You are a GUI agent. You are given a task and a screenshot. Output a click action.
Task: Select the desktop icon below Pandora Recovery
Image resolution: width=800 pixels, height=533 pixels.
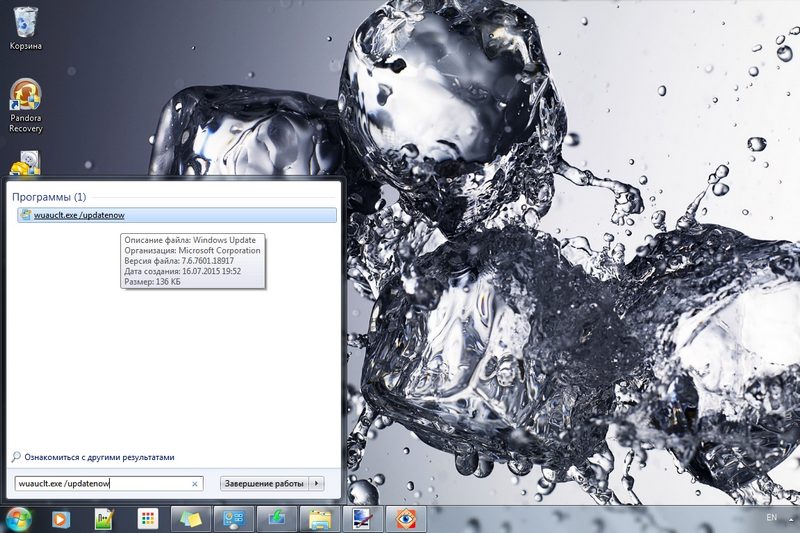25,163
